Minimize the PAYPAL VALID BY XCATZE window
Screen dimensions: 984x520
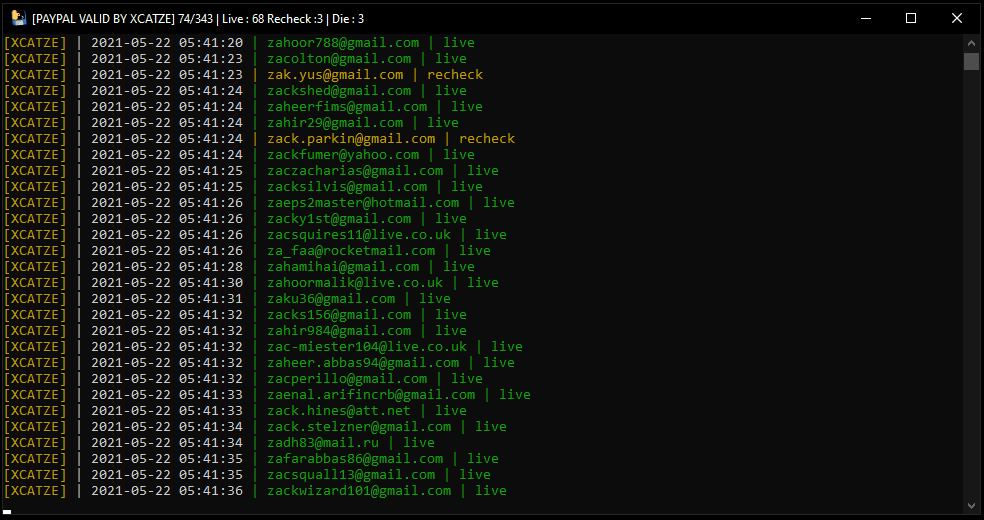867,18
